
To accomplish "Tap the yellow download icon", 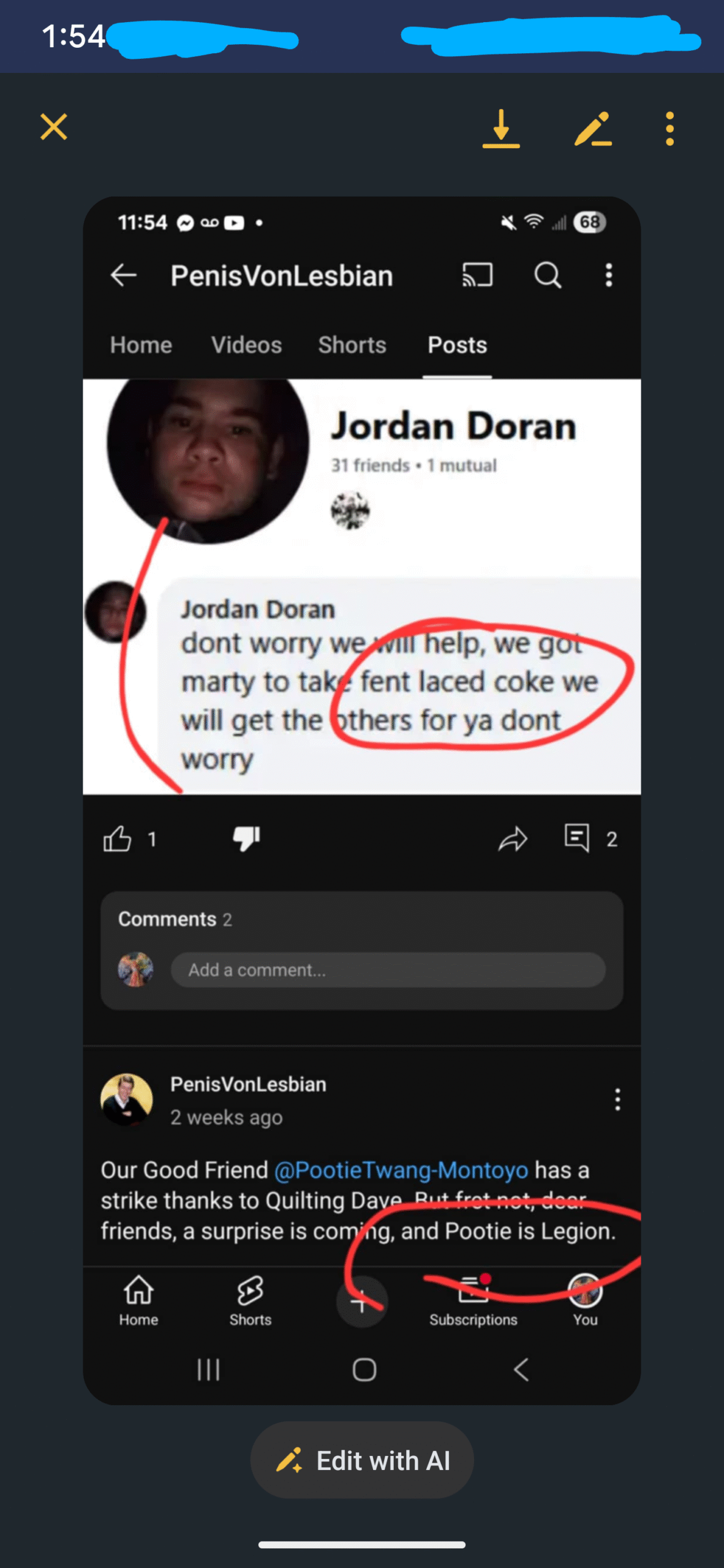I will pos(501,129).
